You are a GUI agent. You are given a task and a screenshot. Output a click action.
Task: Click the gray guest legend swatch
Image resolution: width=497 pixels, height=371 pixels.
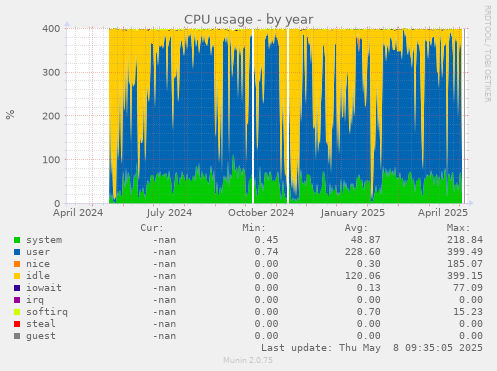17,336
